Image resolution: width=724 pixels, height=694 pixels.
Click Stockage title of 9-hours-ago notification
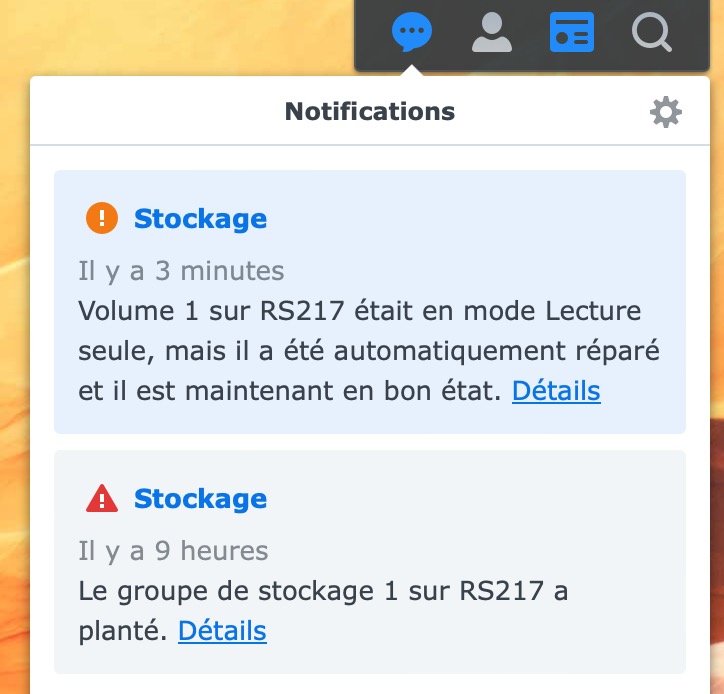pyautogui.click(x=200, y=498)
